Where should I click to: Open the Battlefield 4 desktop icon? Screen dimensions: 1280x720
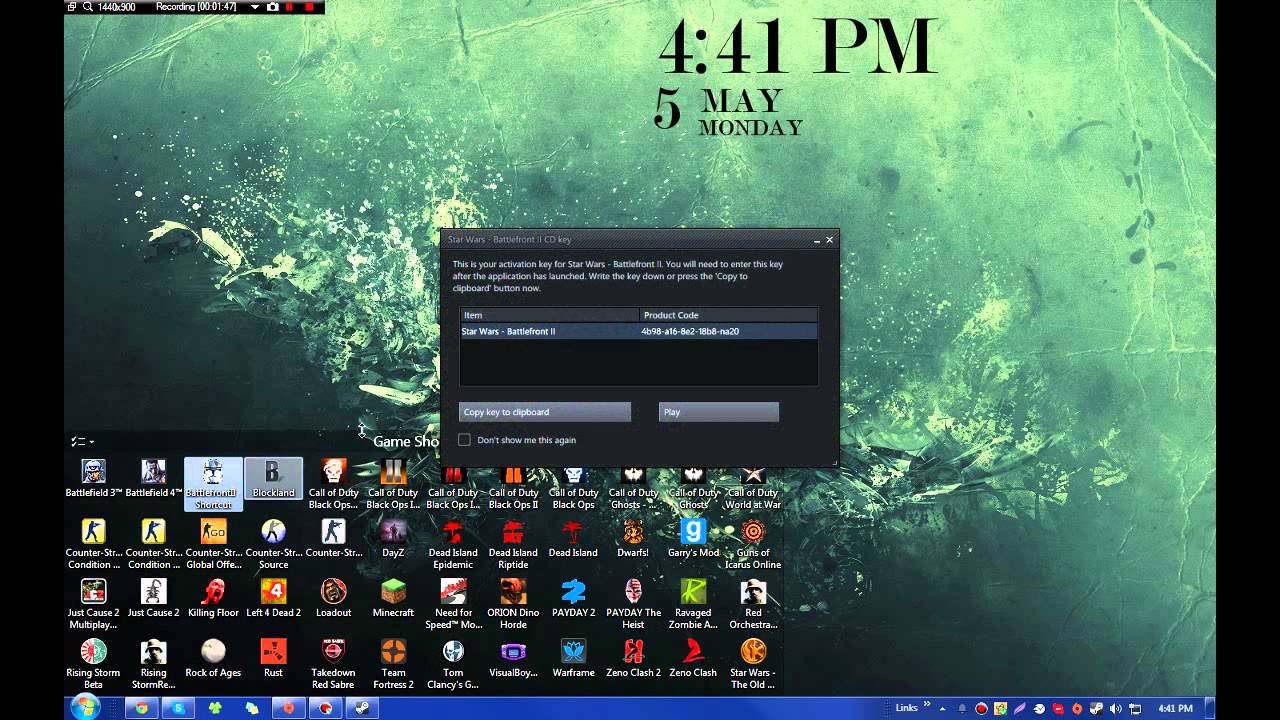(x=153, y=478)
